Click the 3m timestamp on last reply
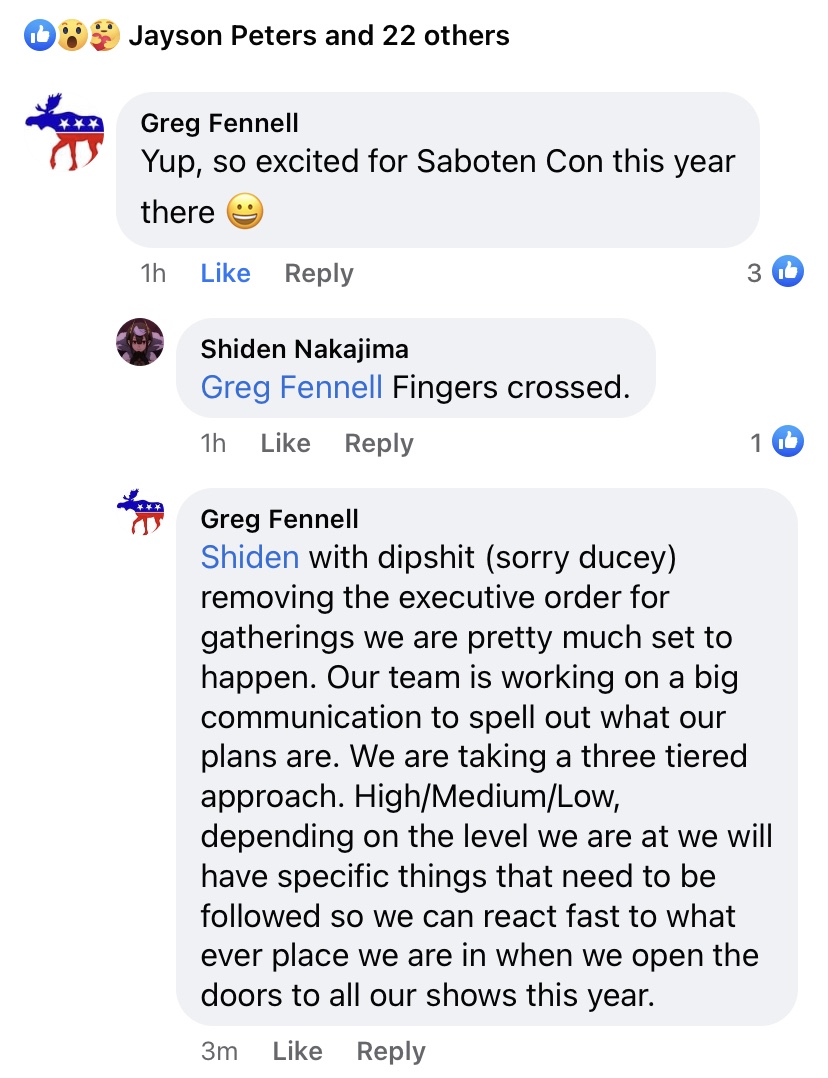828x1078 pixels. click(219, 1051)
